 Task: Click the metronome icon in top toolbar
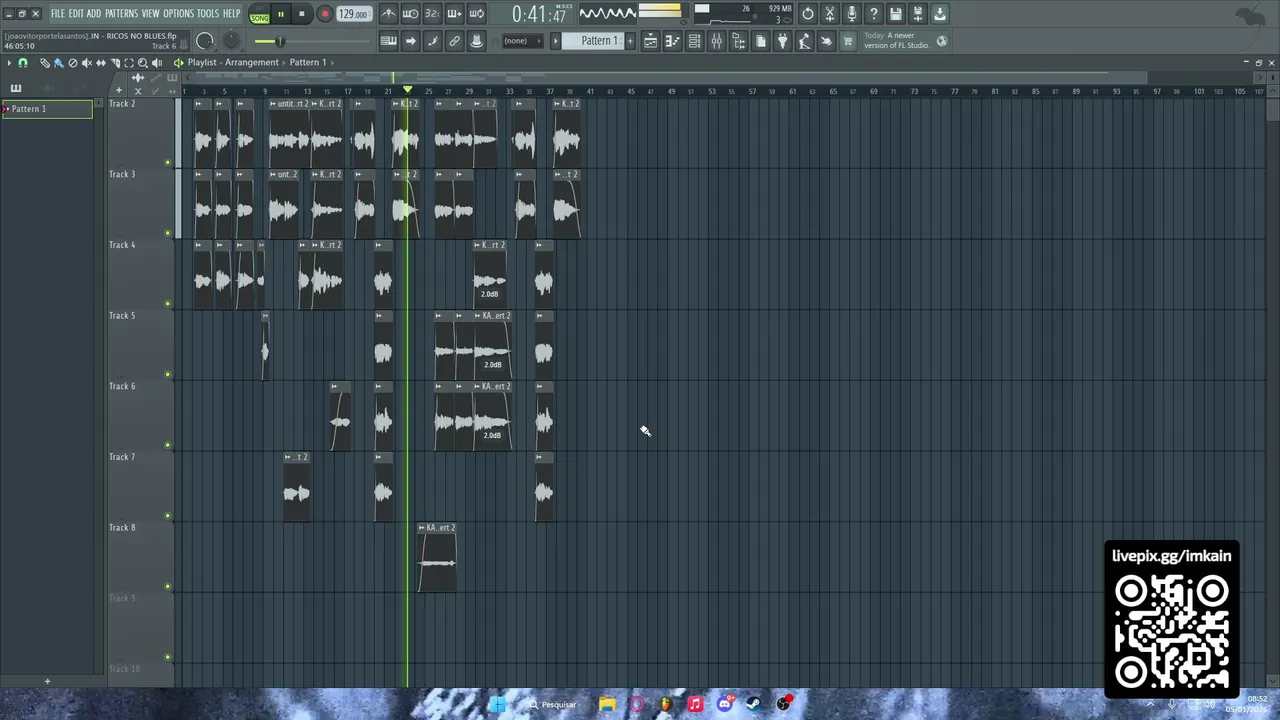tap(388, 14)
